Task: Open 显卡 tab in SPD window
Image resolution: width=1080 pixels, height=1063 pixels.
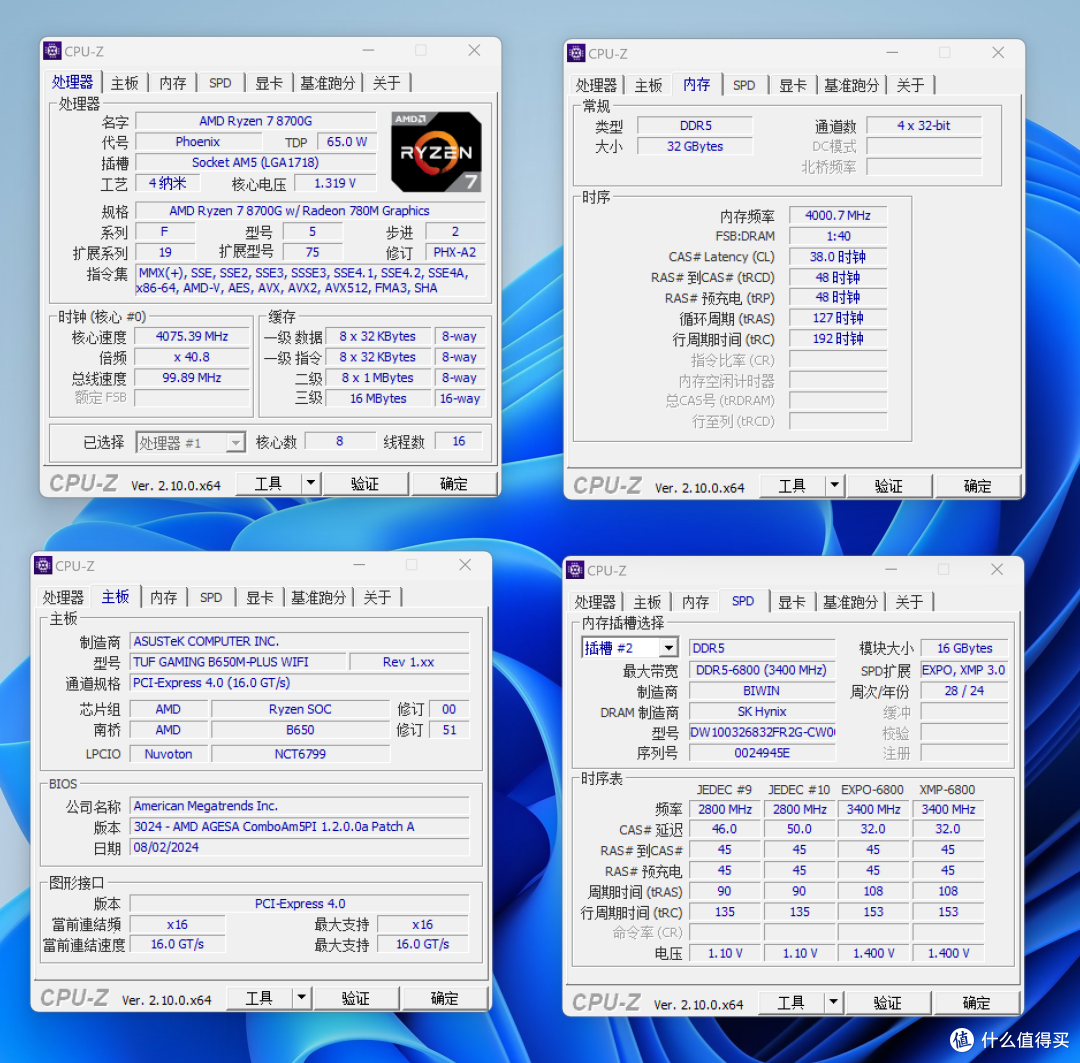Action: (792, 602)
